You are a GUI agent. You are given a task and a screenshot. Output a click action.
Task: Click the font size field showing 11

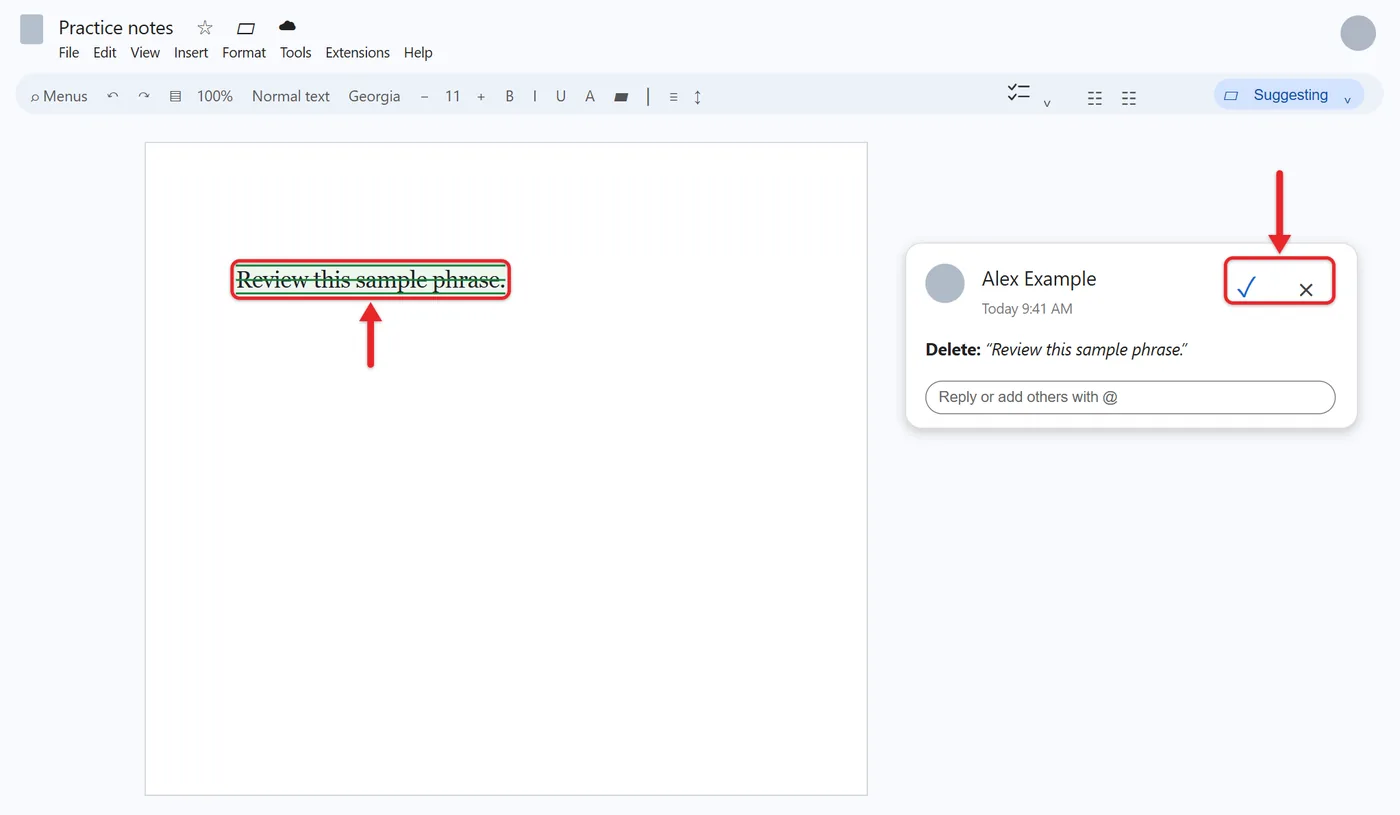[453, 96]
